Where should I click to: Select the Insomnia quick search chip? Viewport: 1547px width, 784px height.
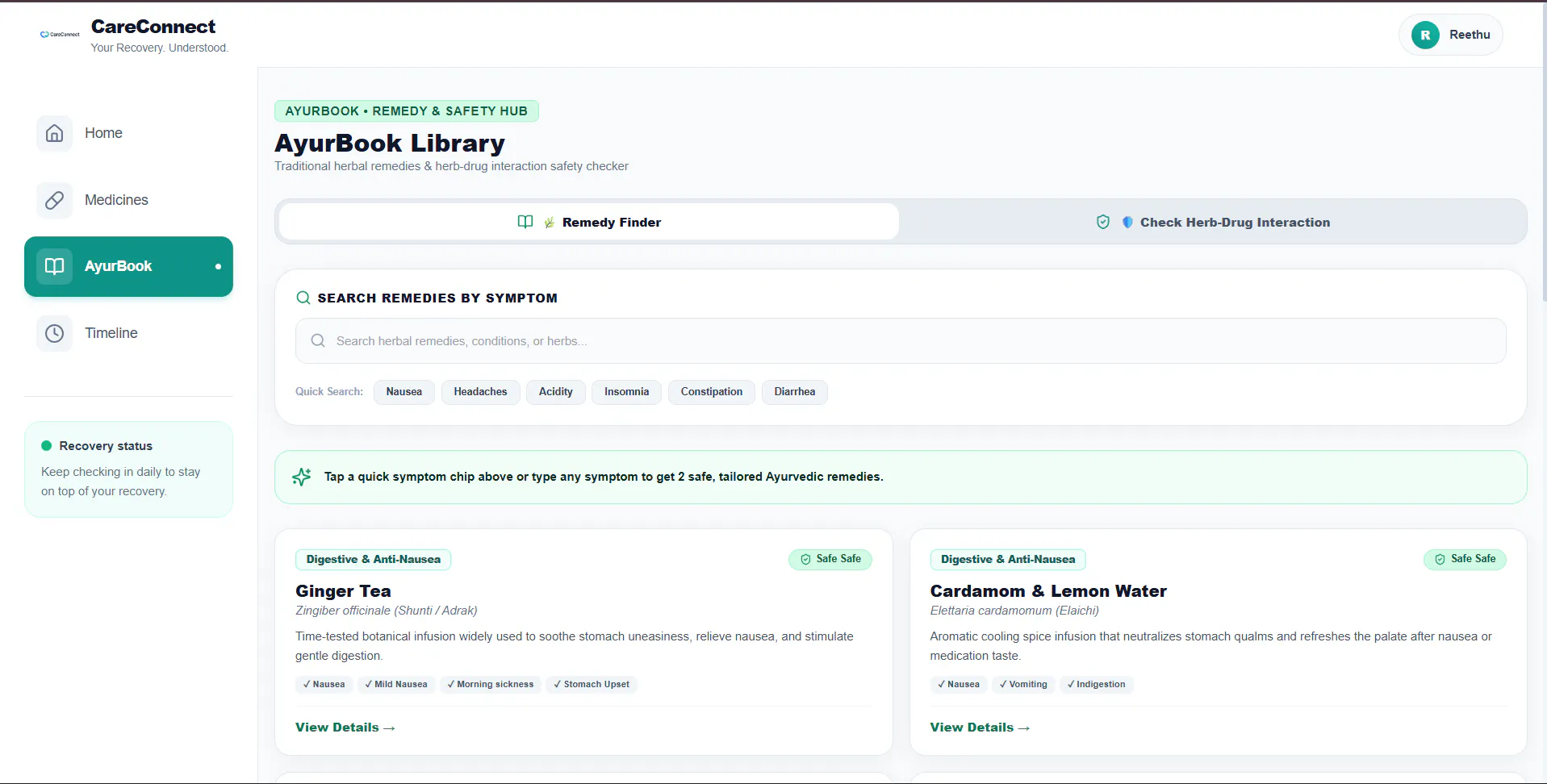626,392
